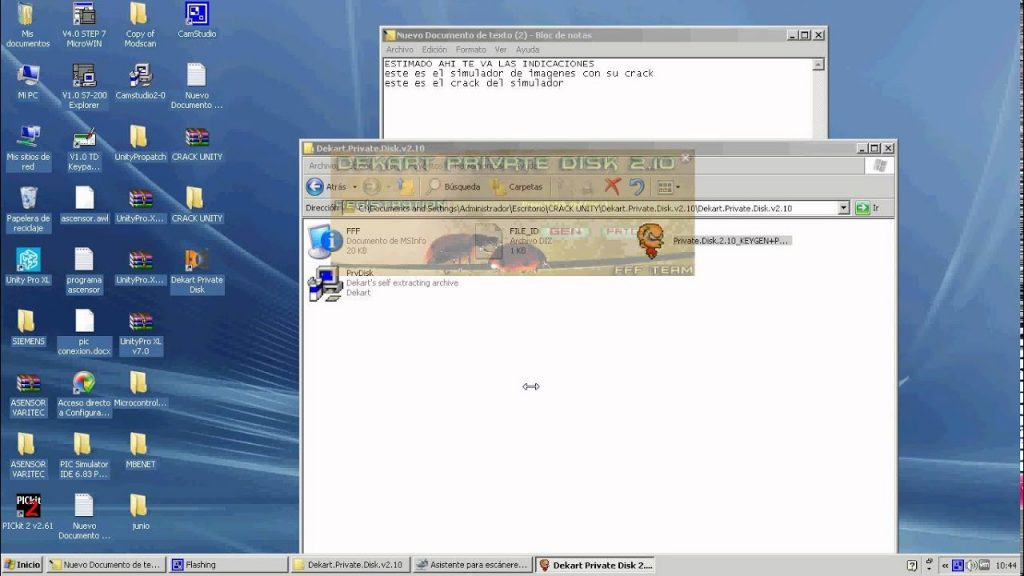
Task: Select the FFF MSInfo document file
Action: point(369,240)
